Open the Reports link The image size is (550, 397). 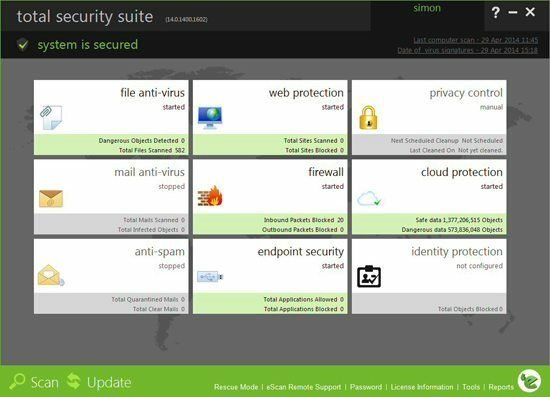[501, 387]
